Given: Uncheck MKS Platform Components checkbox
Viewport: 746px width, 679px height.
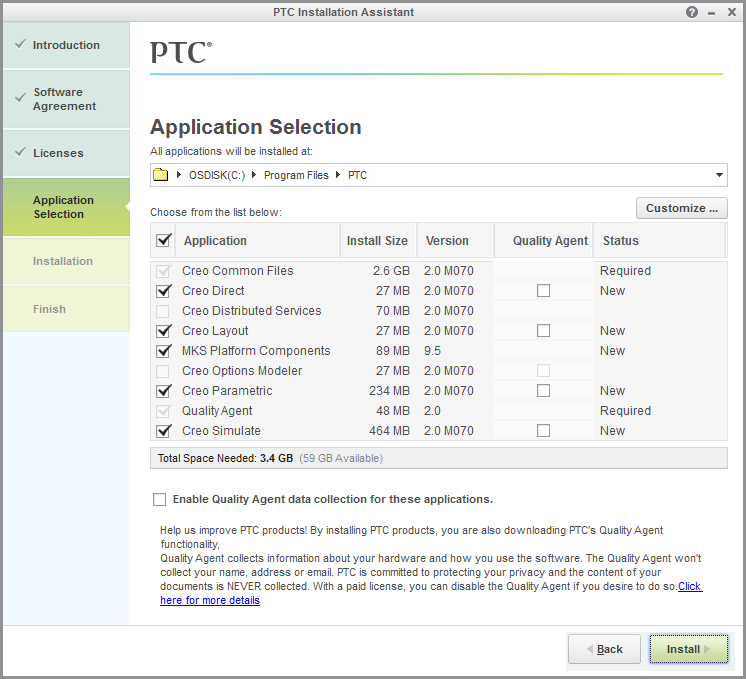Looking at the screenshot, I should (164, 351).
